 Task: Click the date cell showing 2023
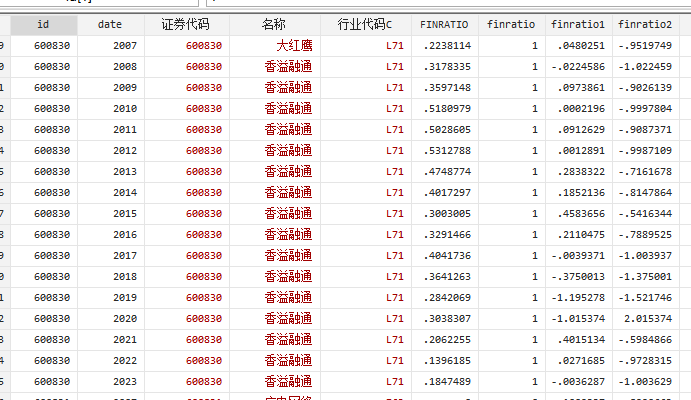pyautogui.click(x=125, y=382)
